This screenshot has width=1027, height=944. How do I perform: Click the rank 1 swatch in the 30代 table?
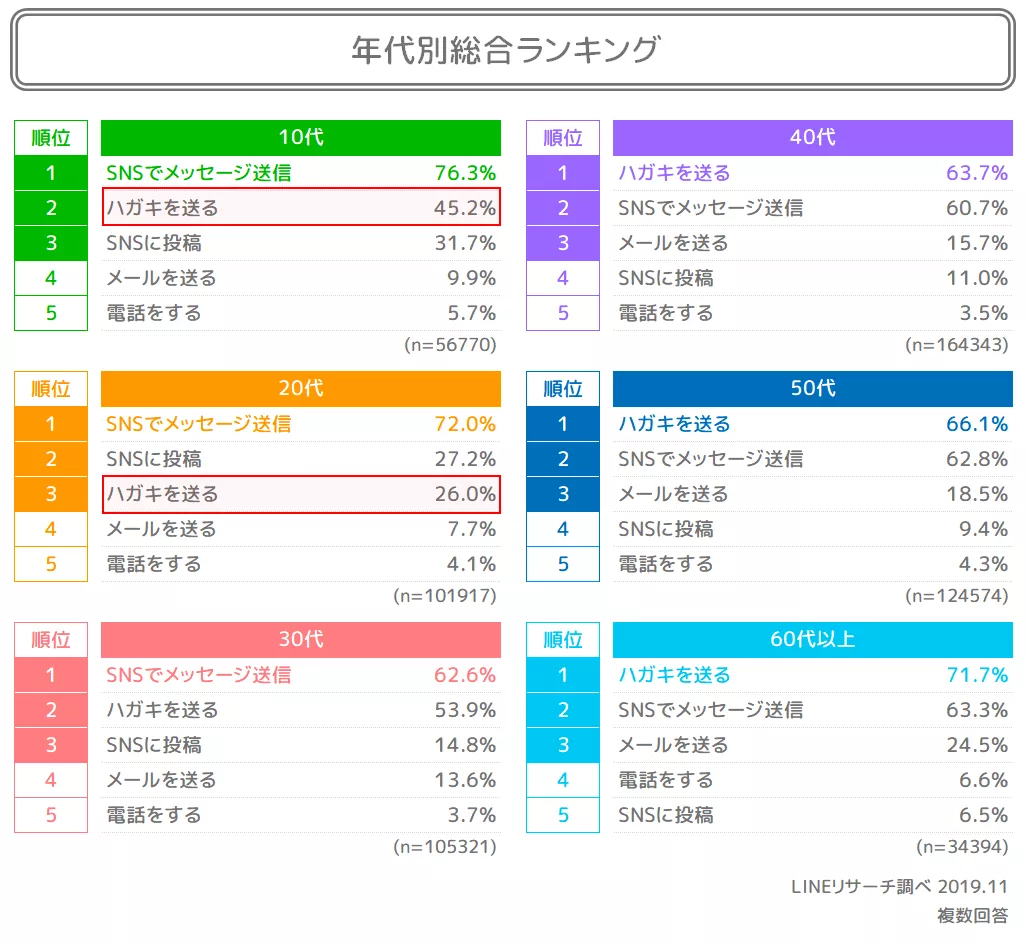point(51,675)
